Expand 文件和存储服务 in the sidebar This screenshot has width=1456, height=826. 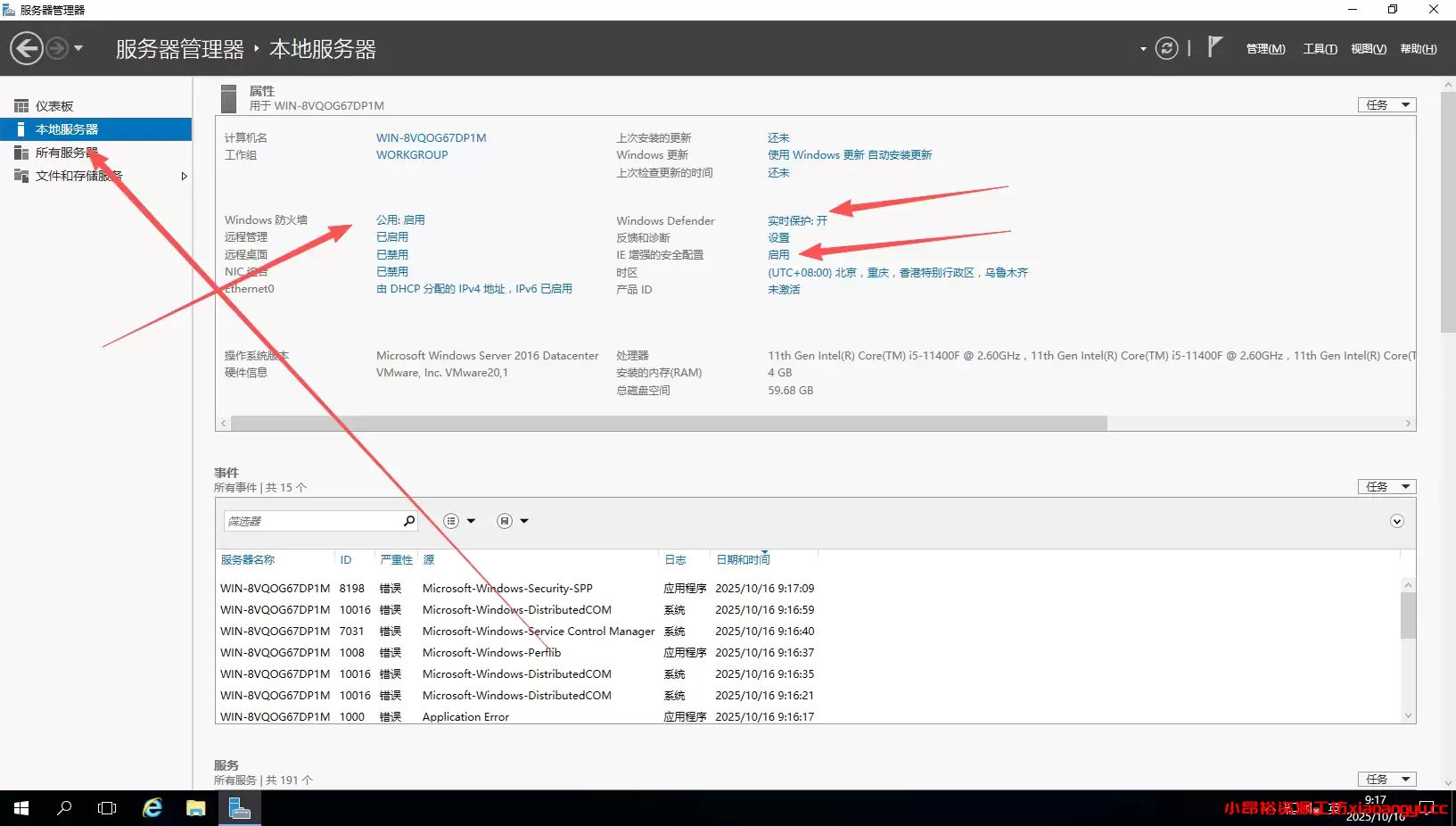click(184, 176)
